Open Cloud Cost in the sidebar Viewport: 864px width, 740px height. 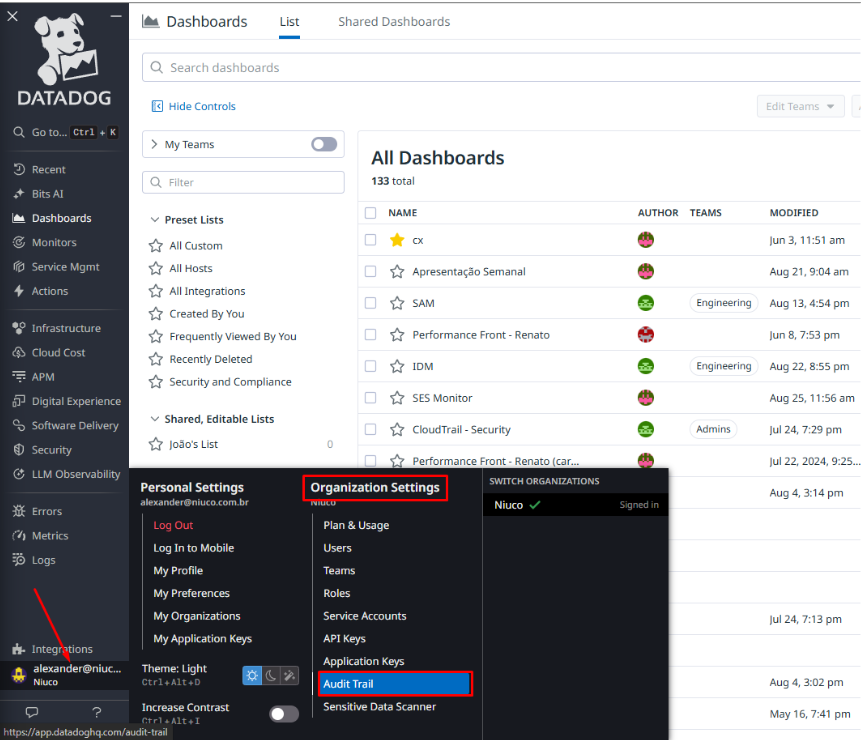[x=58, y=353]
